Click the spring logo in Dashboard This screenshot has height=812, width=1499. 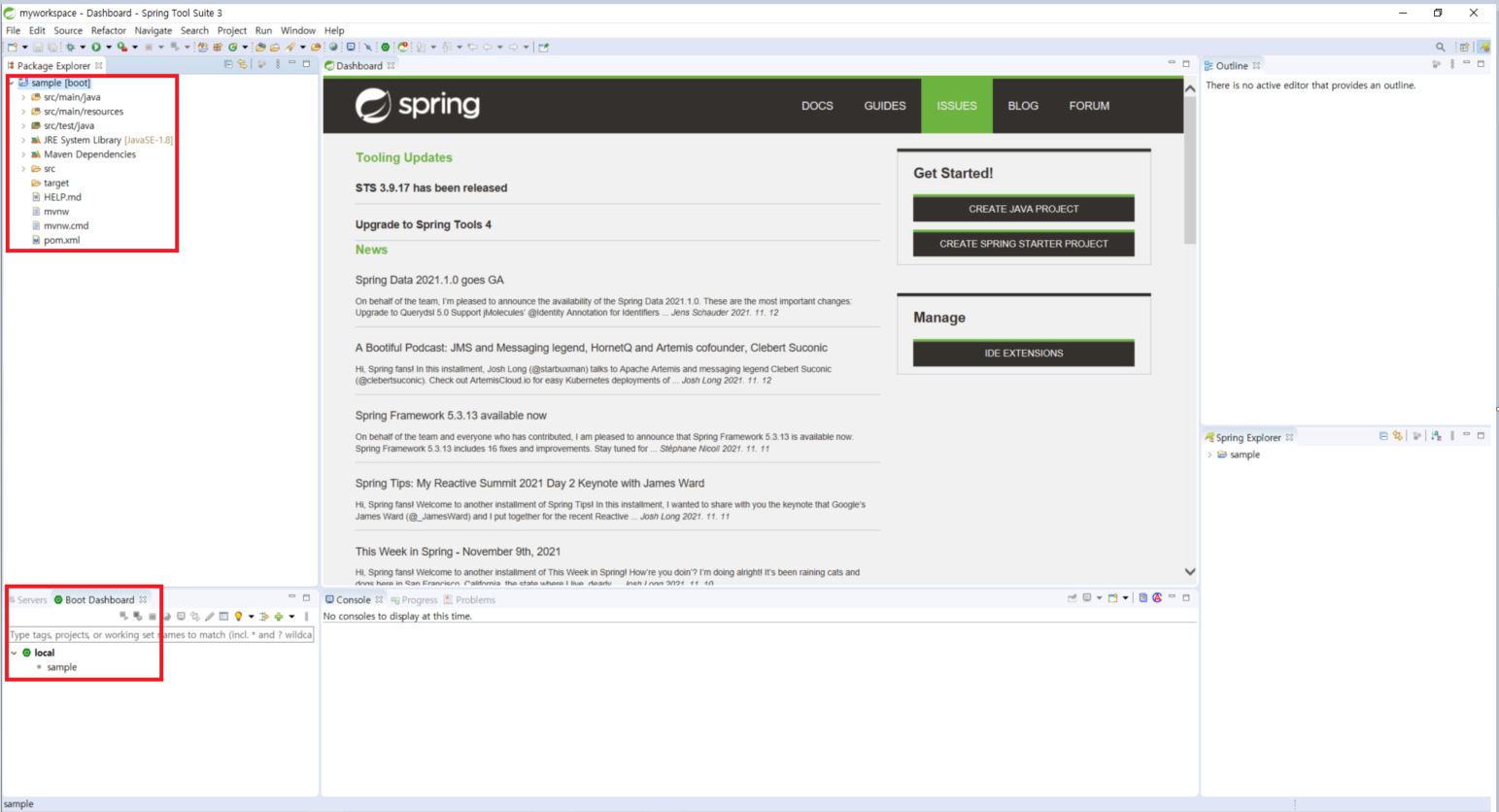tap(418, 105)
